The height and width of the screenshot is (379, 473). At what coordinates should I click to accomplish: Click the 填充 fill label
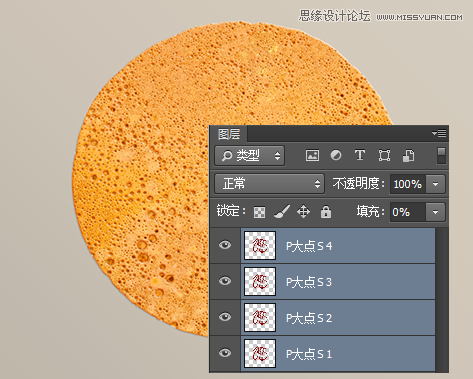[x=371, y=212]
